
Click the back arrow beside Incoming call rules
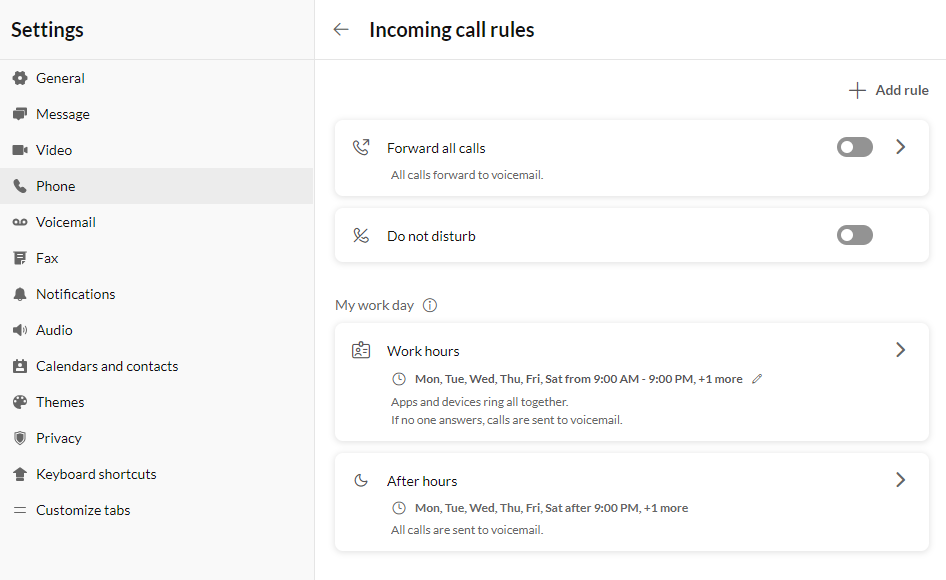click(x=341, y=29)
